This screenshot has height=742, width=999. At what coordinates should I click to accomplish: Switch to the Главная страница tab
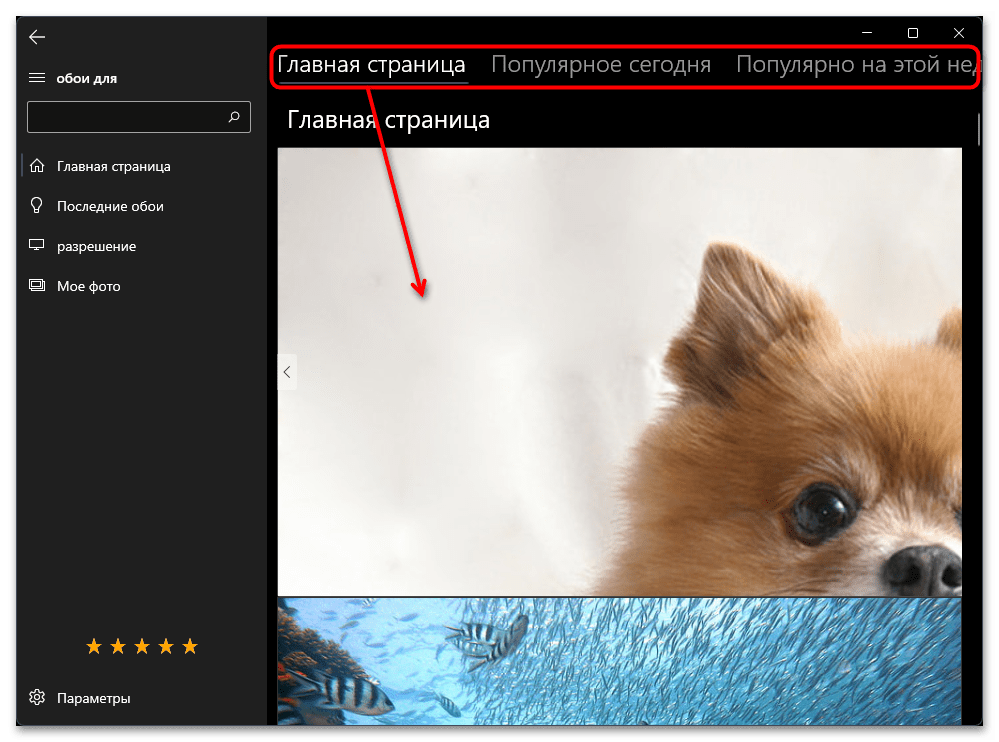click(371, 65)
